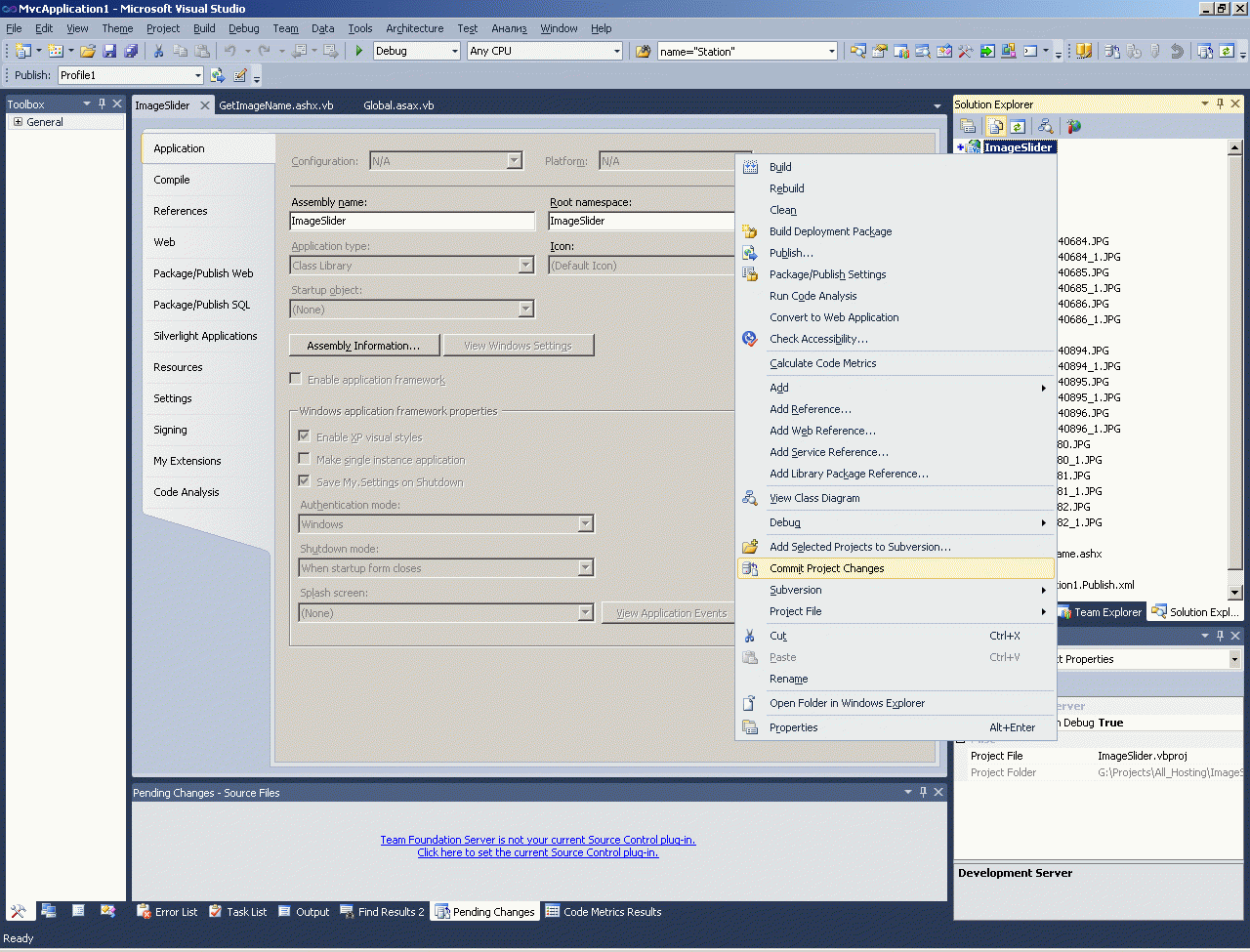
Task: Open the Publish profile dropdown showing Profile1
Action: coord(131,75)
